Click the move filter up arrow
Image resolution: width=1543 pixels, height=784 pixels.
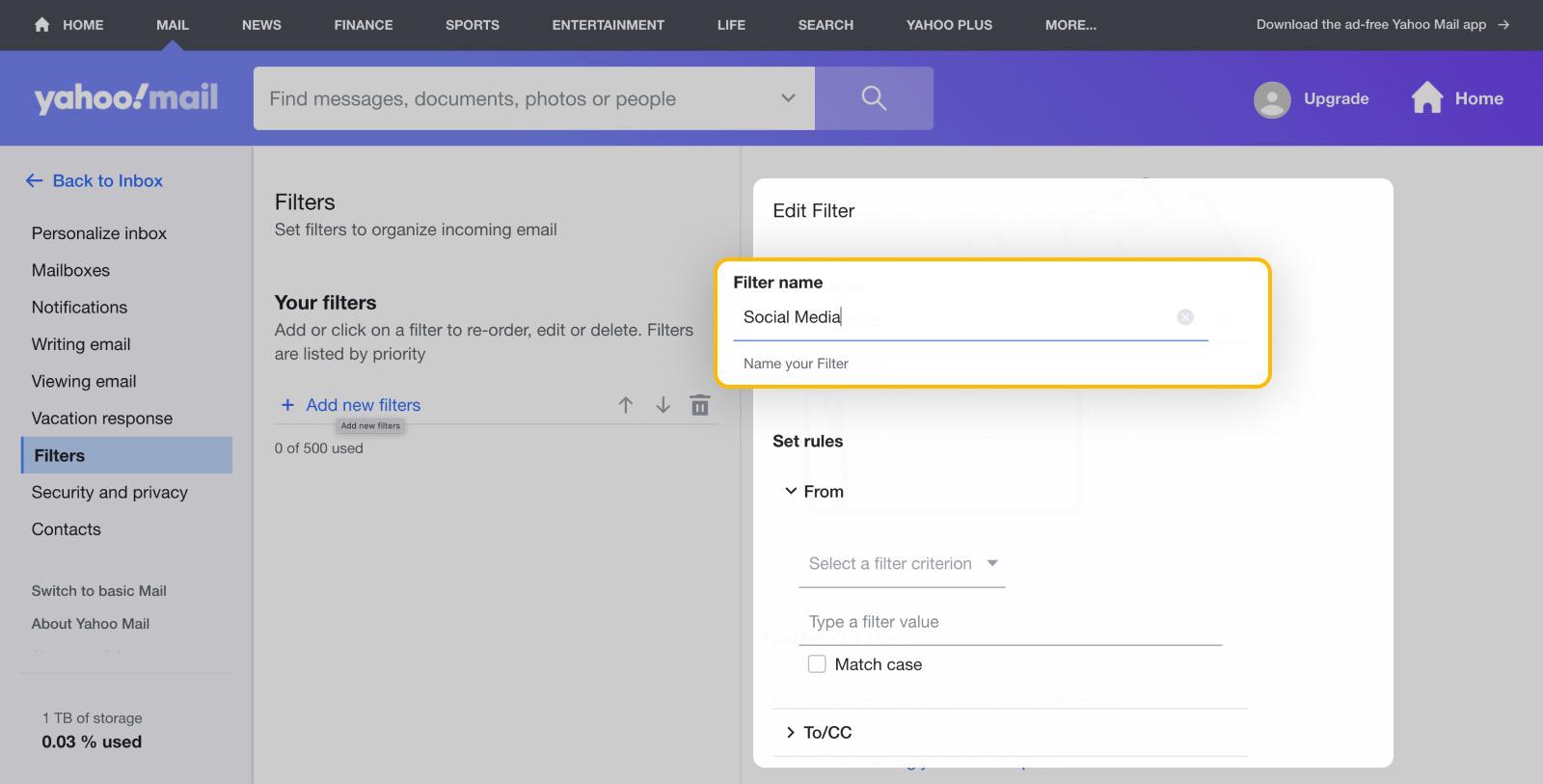(x=626, y=405)
